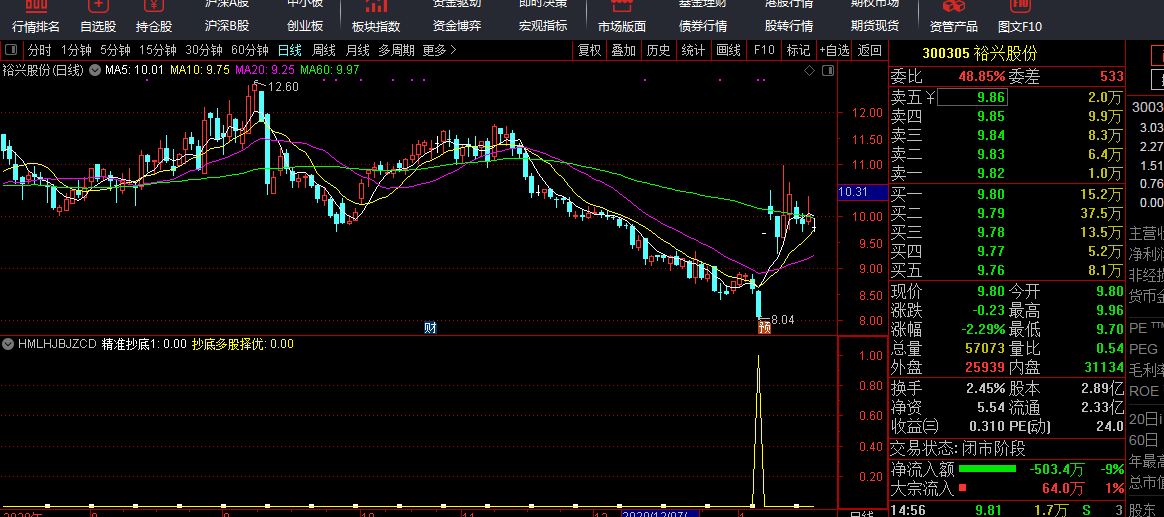
Task: Click the 标记 mark button
Action: tap(799, 51)
